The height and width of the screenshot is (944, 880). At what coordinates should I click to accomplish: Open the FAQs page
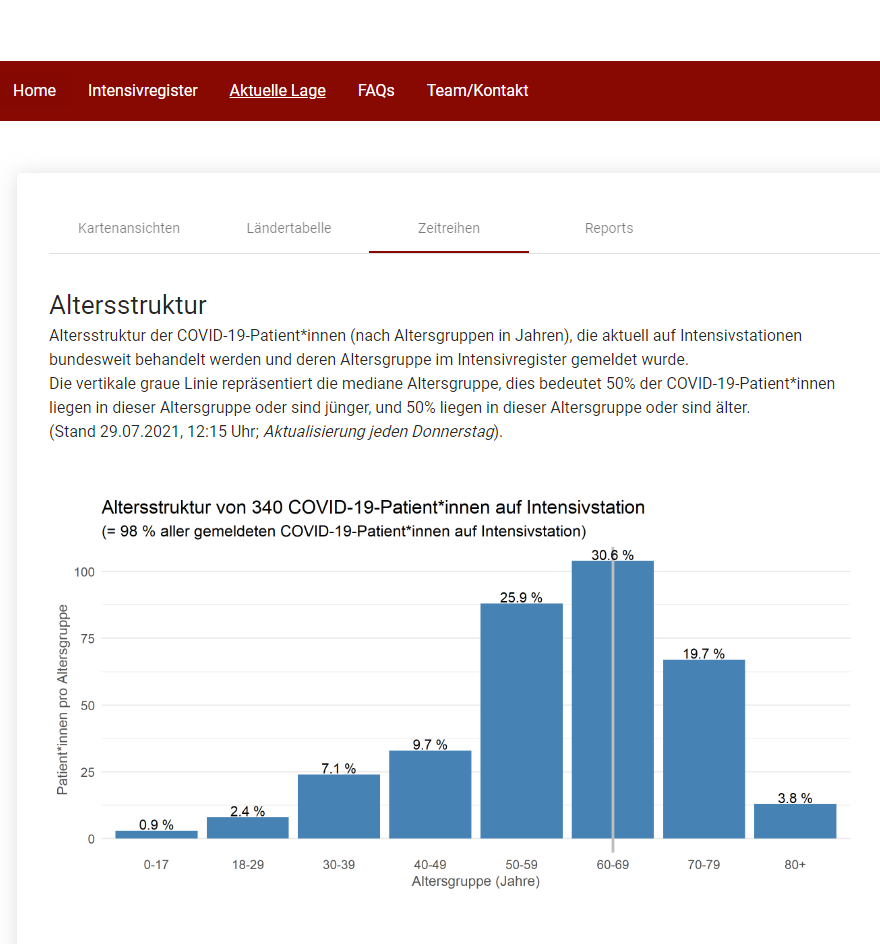pos(376,91)
